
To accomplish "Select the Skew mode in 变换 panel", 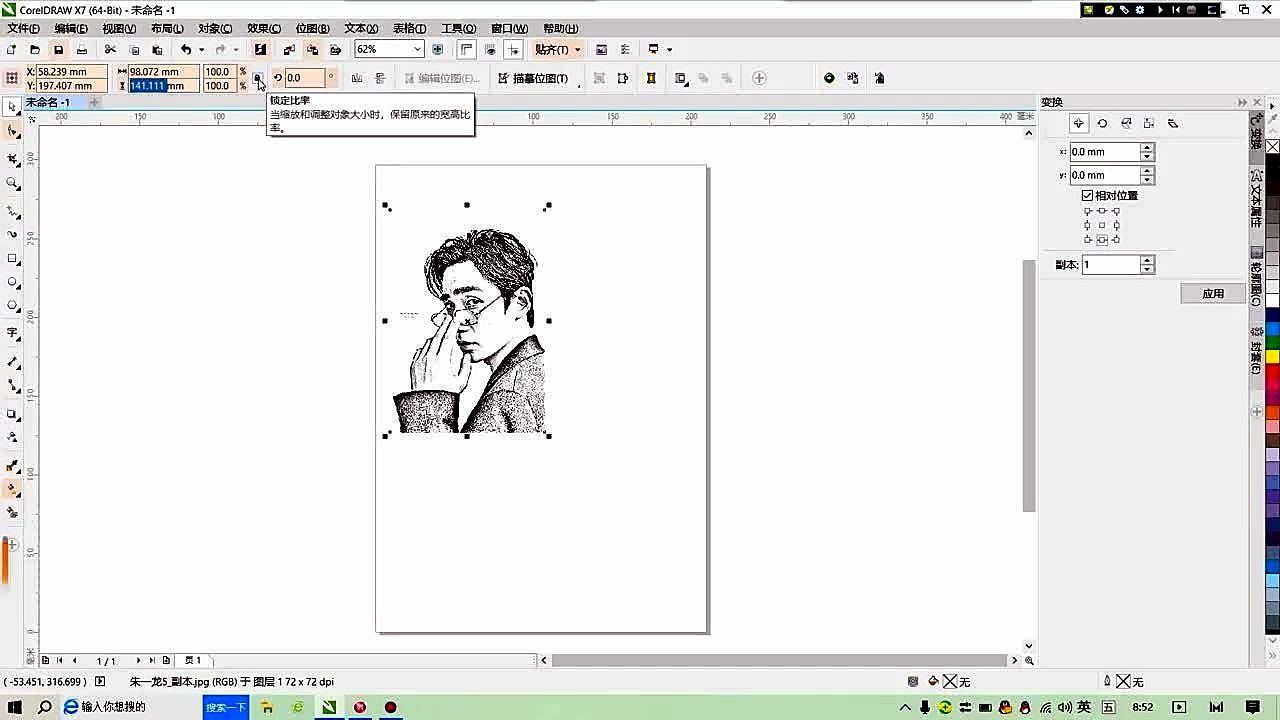I will [1173, 123].
